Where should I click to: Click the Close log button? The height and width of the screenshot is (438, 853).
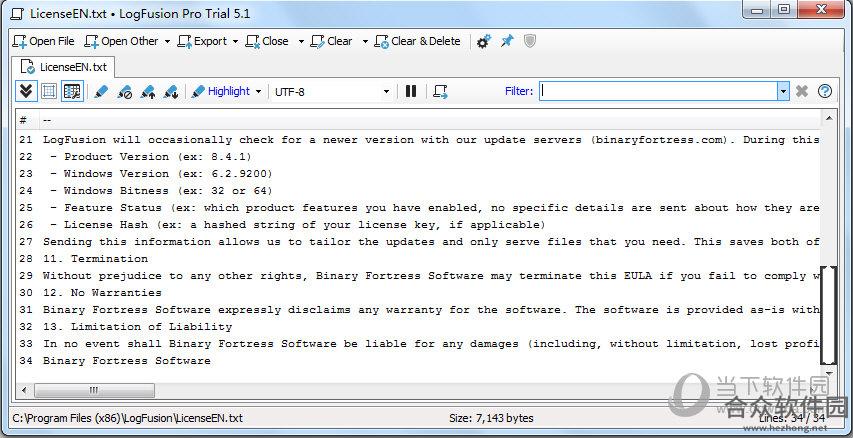pyautogui.click(x=267, y=41)
